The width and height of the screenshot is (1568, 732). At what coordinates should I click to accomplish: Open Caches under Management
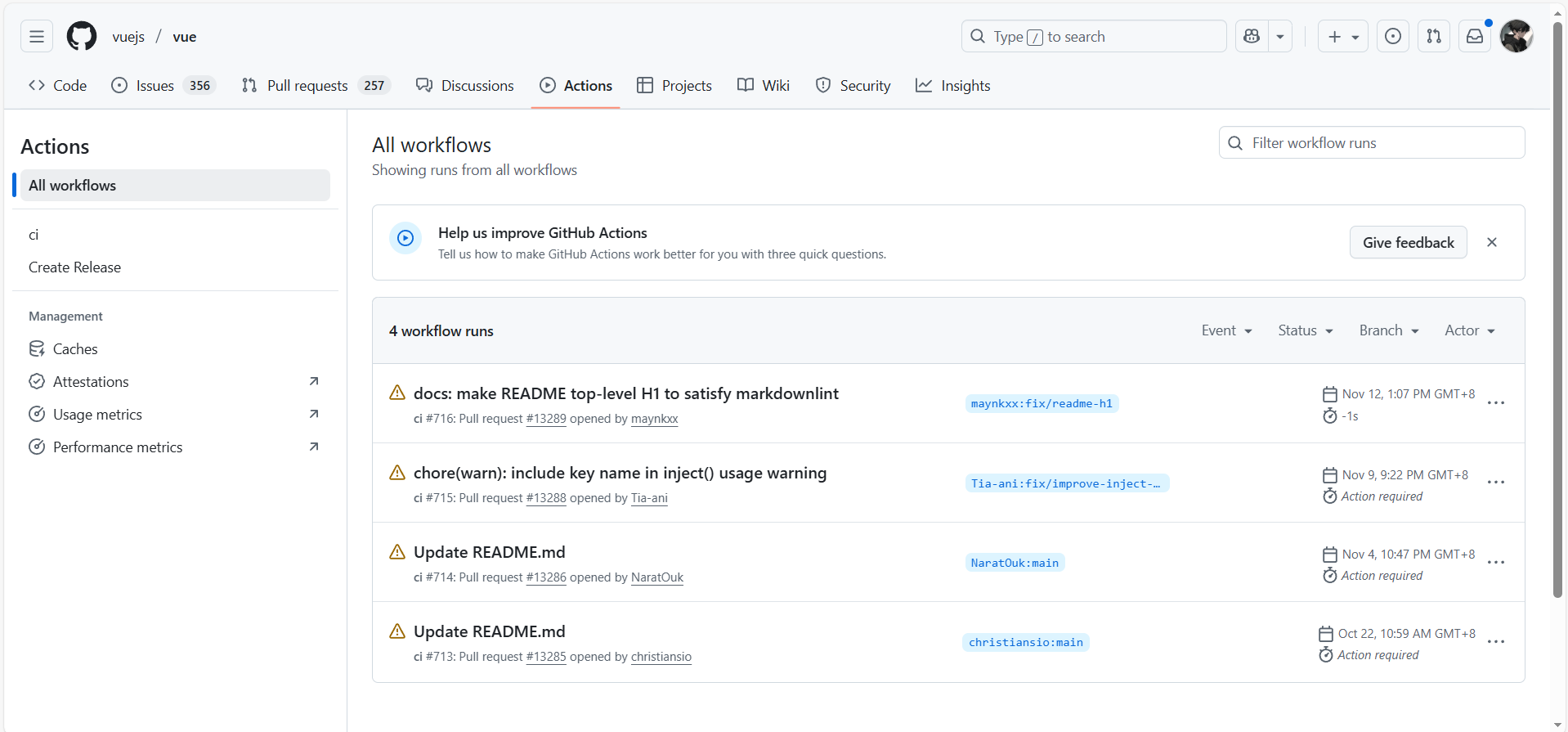pyautogui.click(x=75, y=349)
